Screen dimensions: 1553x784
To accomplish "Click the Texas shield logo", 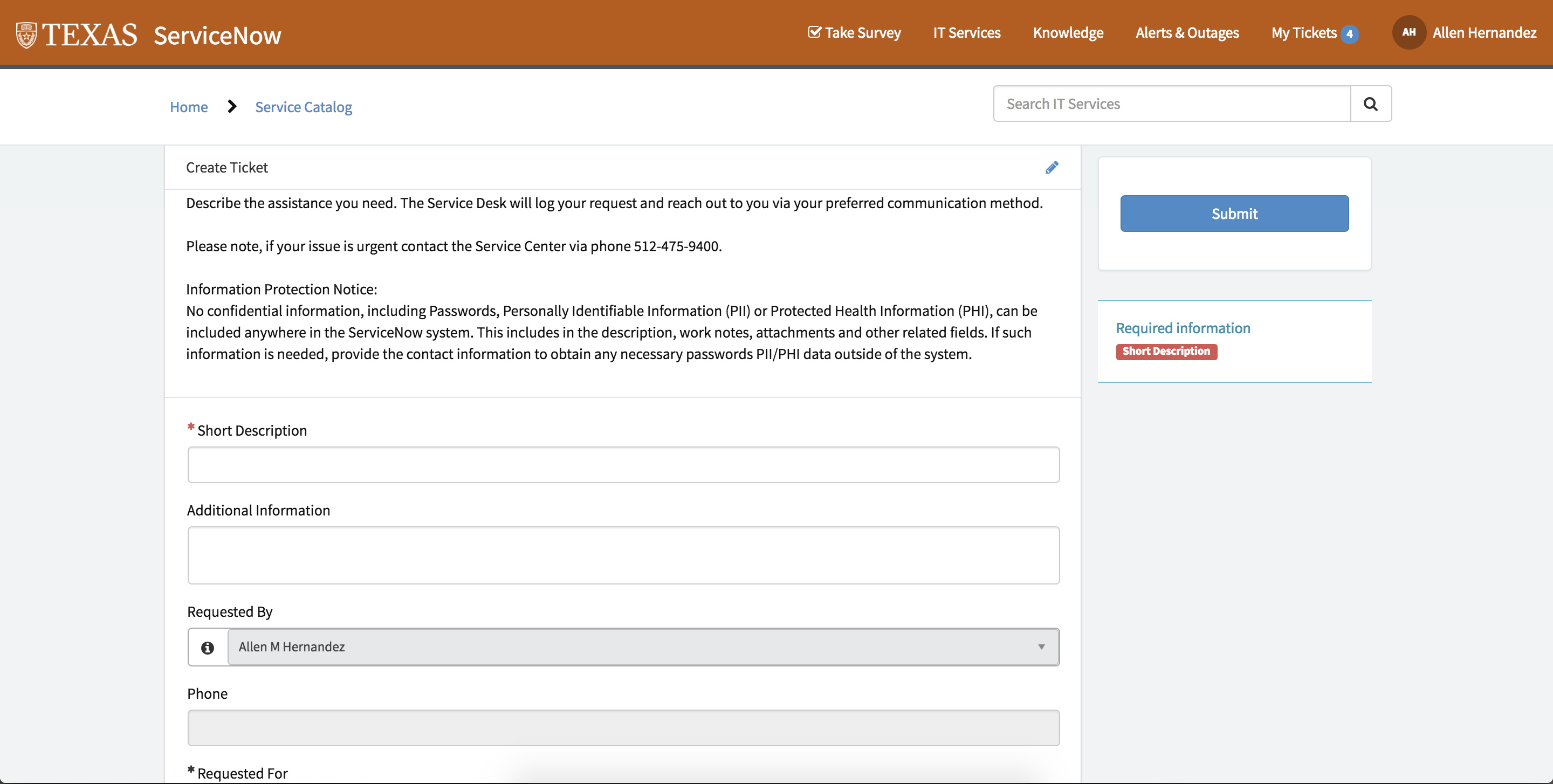I will (x=26, y=35).
